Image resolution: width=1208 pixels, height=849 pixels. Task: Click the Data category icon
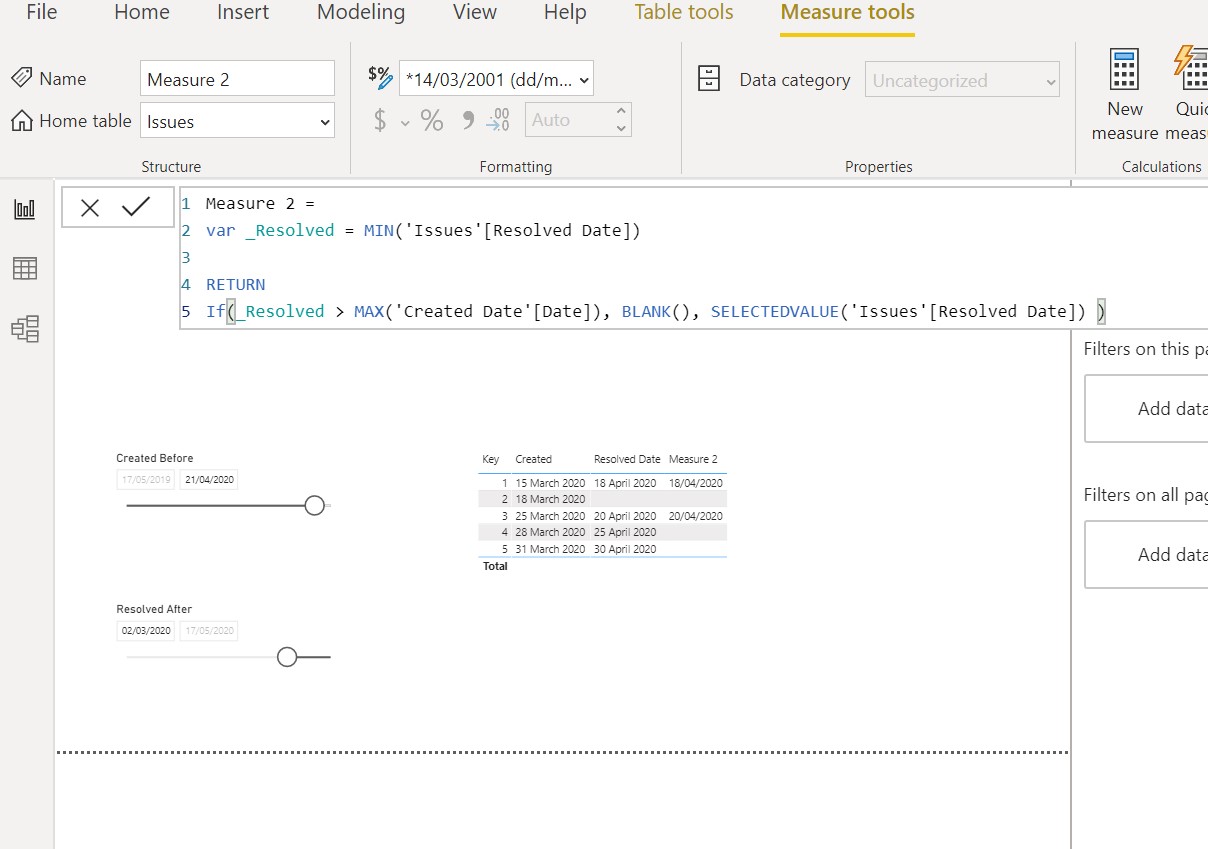tap(709, 79)
